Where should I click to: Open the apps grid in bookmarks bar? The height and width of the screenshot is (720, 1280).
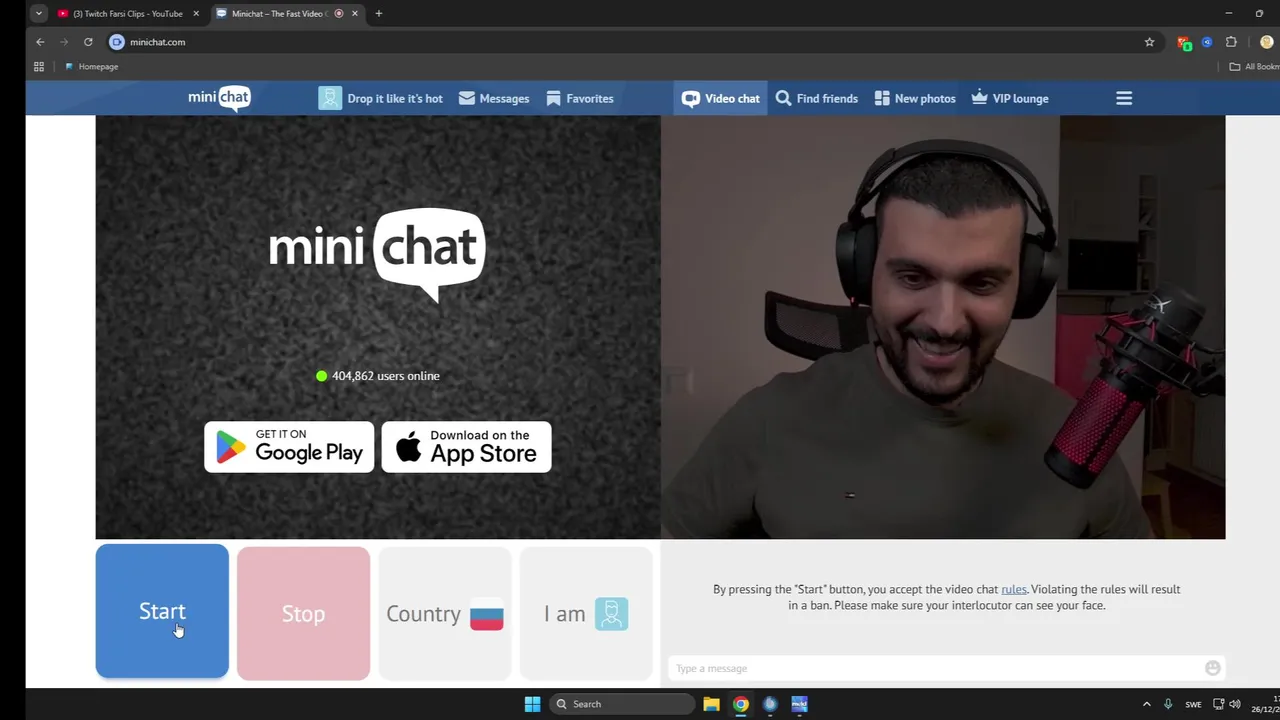[x=39, y=67]
